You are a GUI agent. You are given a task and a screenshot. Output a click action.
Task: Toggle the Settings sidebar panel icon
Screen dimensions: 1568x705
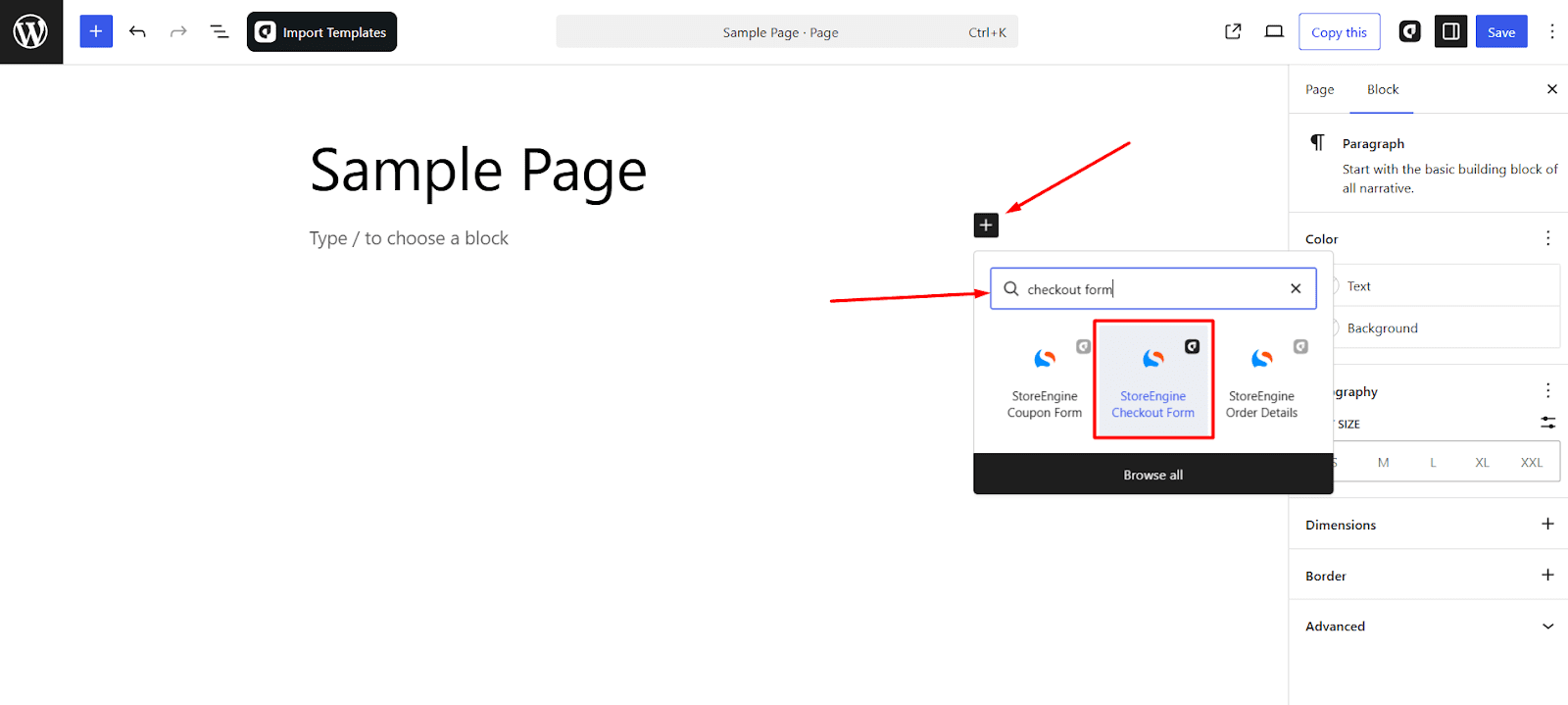click(x=1451, y=31)
